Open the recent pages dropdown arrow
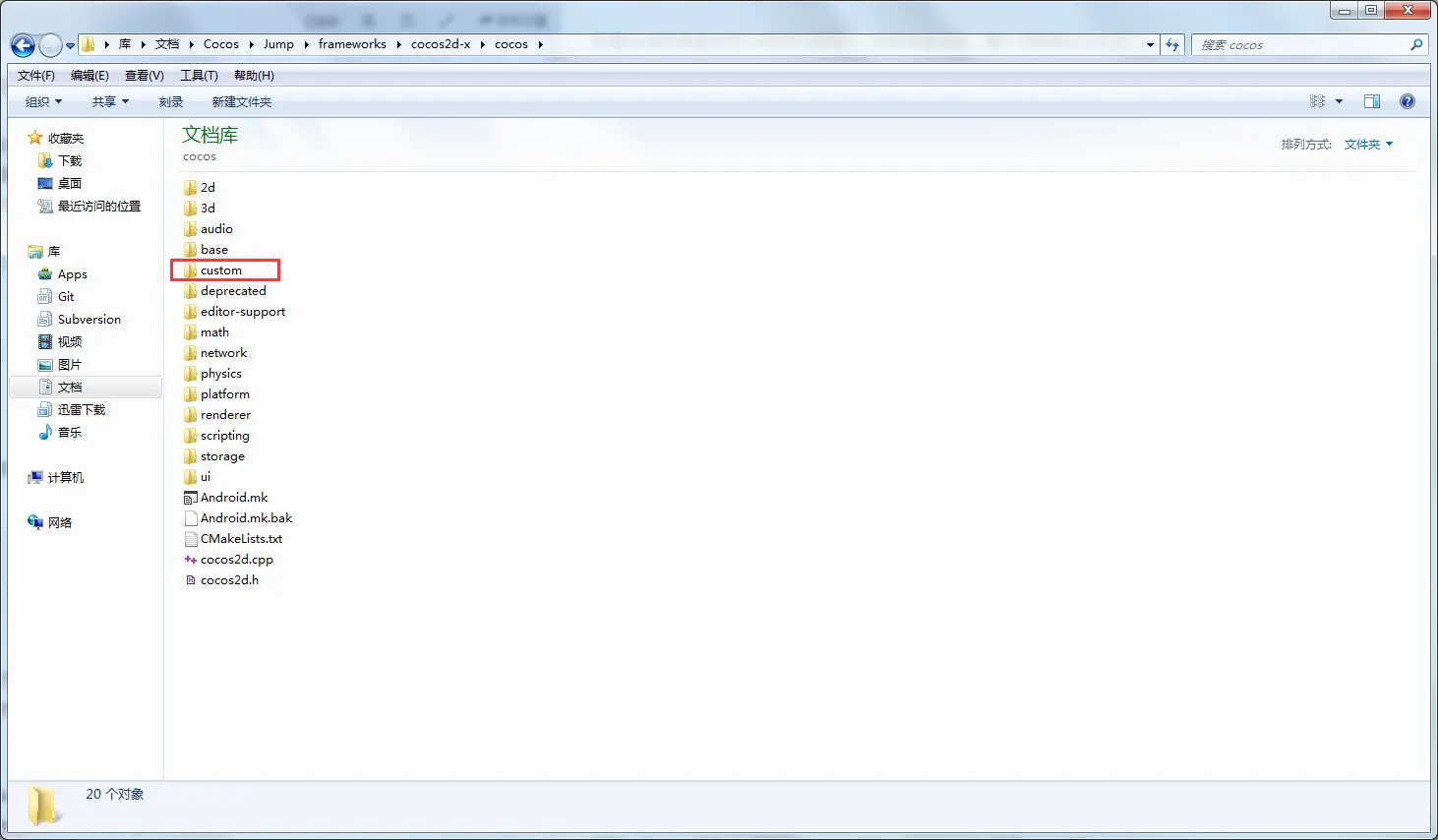This screenshot has width=1438, height=840. click(70, 45)
